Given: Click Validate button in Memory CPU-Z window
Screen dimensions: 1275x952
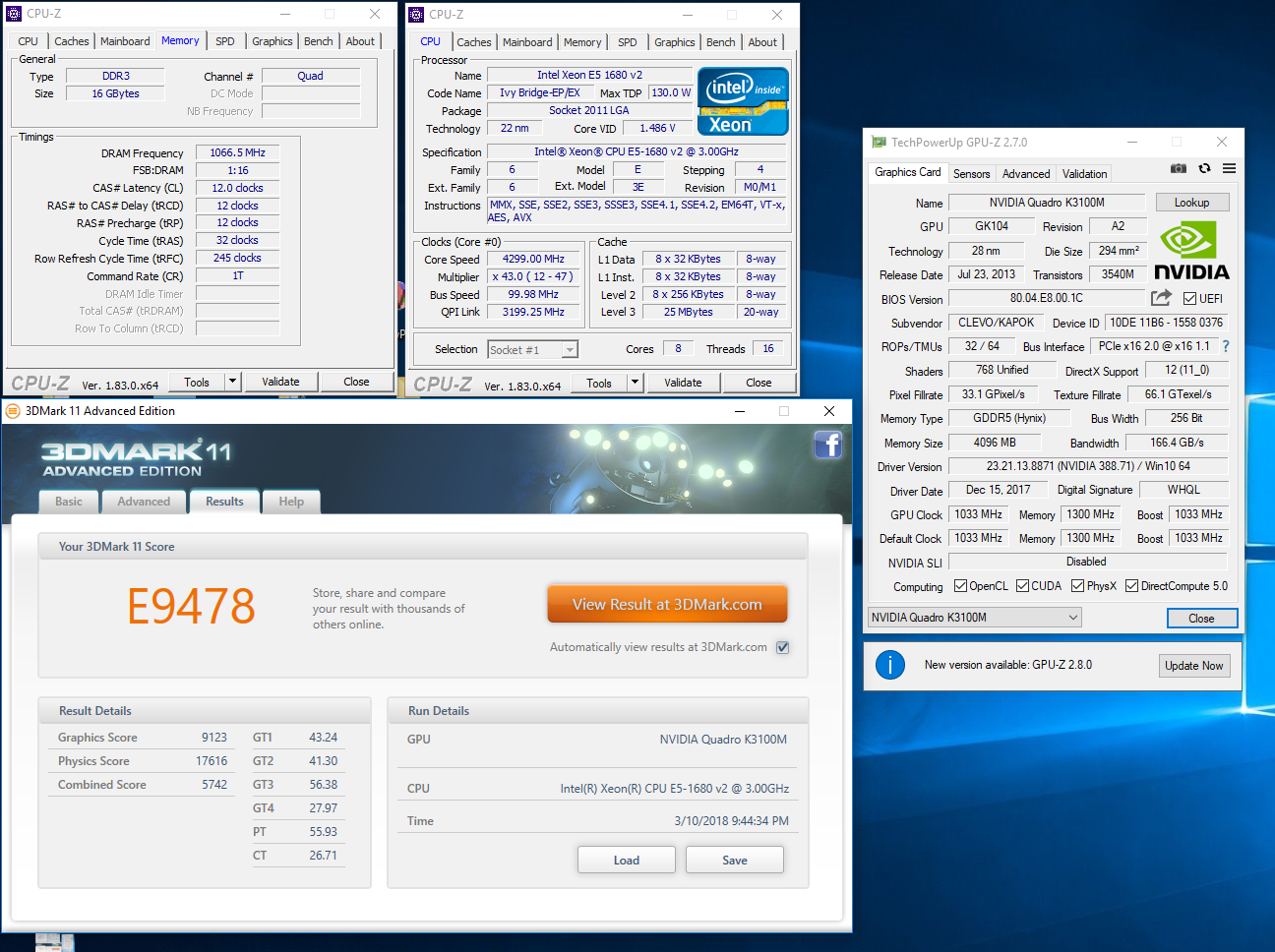Looking at the screenshot, I should tap(280, 382).
